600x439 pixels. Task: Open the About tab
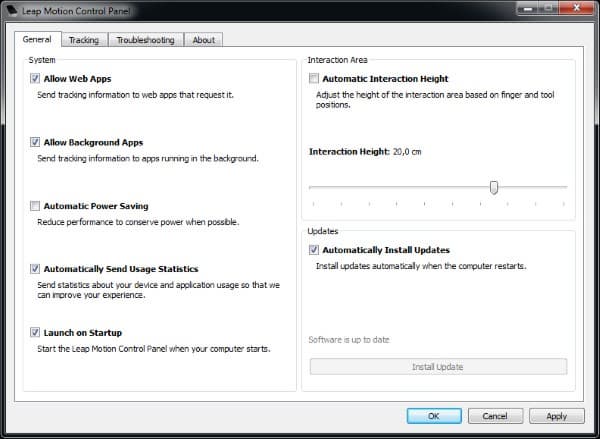pos(204,40)
